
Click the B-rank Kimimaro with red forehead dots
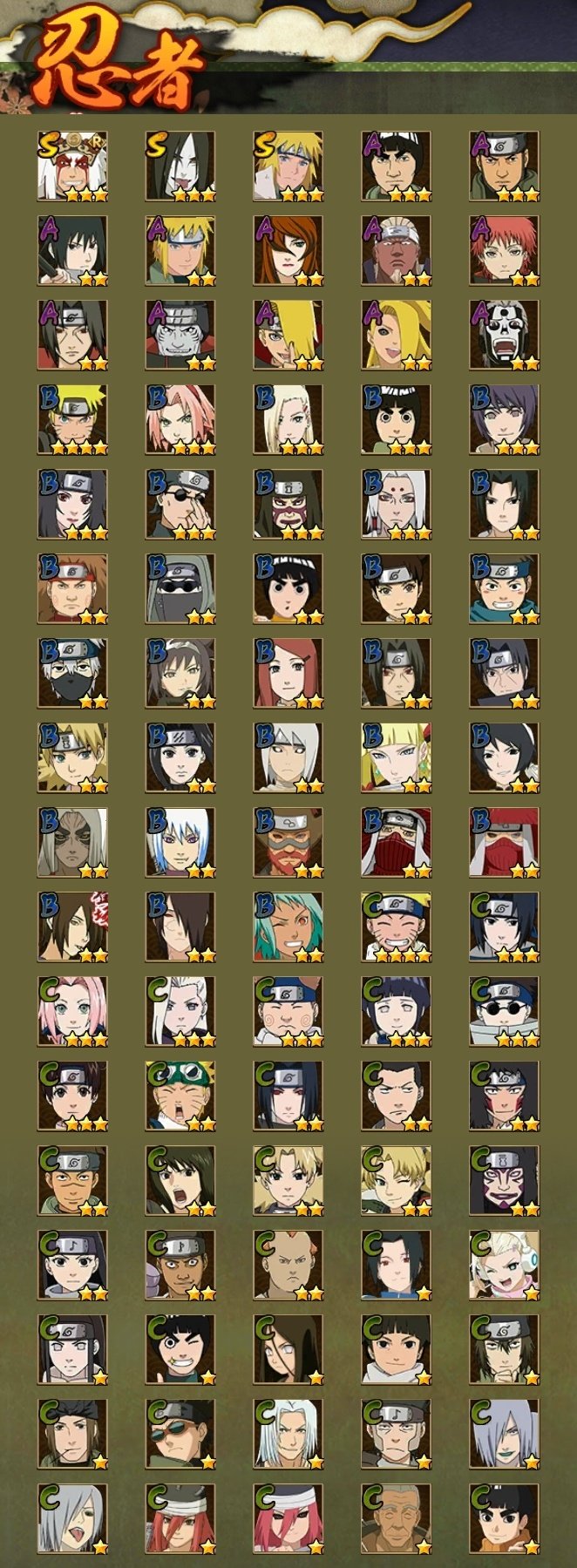pos(397,505)
